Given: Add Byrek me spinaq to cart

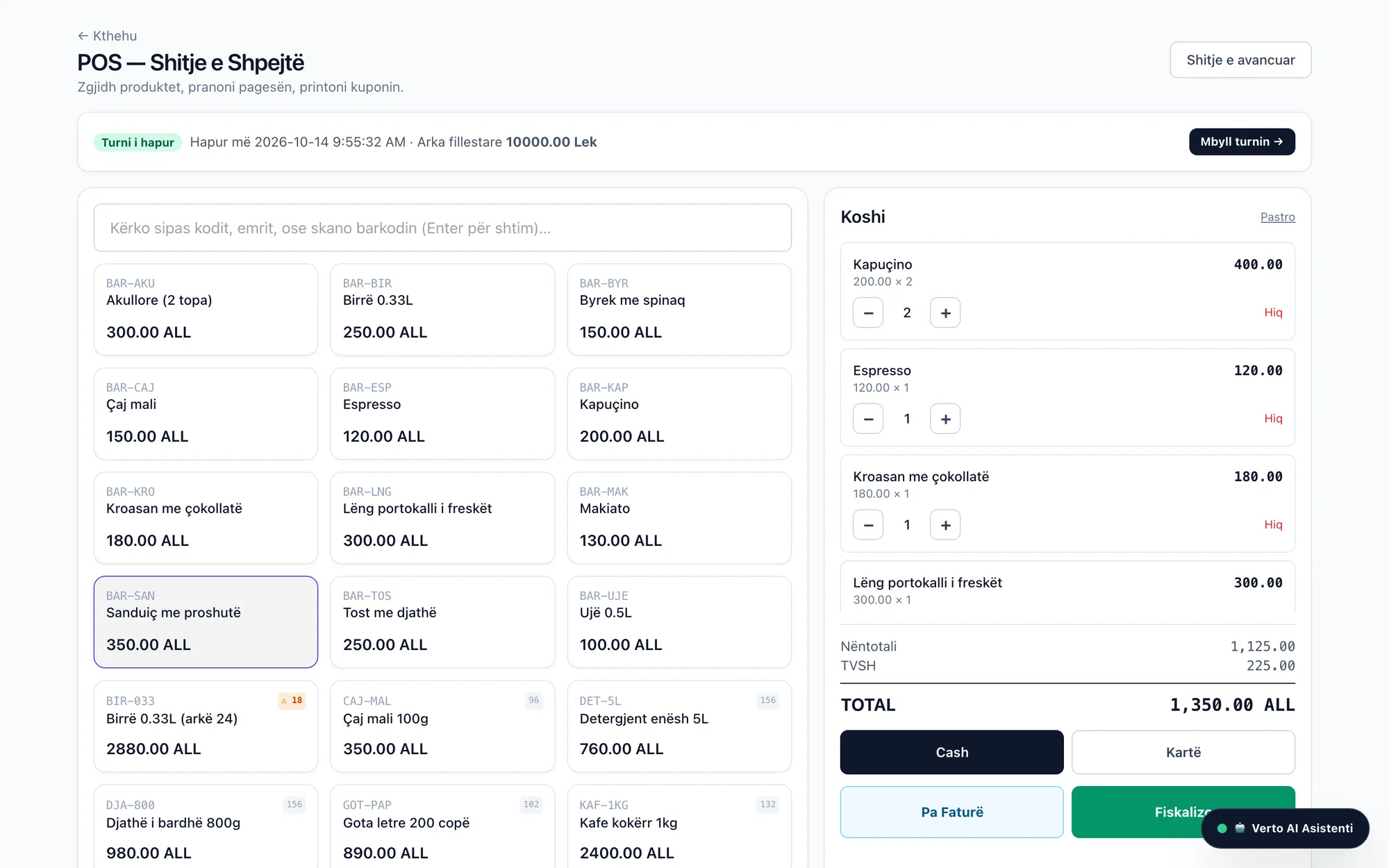Looking at the screenshot, I should [679, 310].
